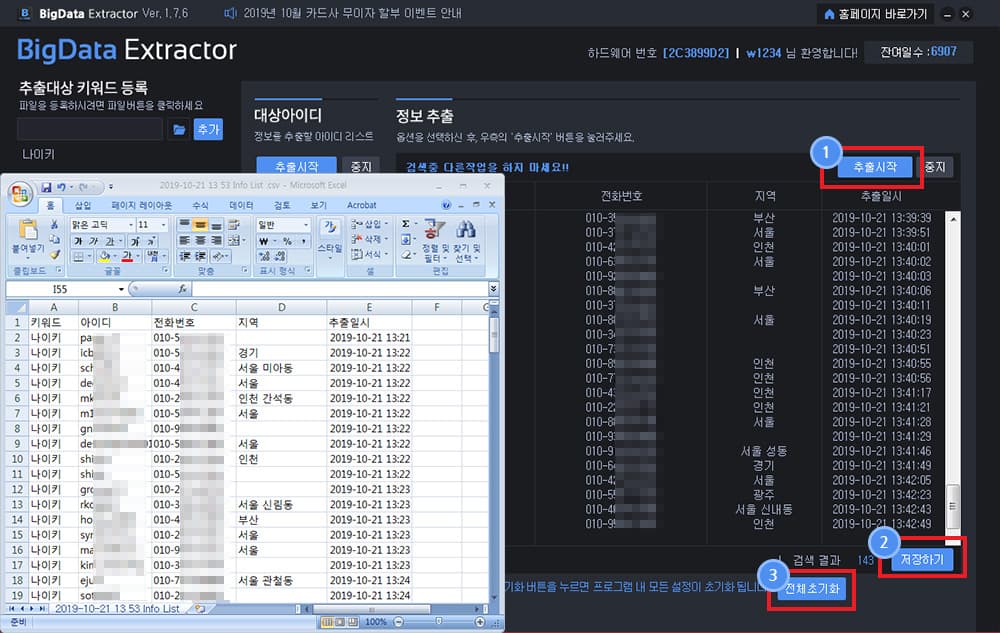Click 저장하기 to save results
The image size is (1000, 633).
(922, 560)
